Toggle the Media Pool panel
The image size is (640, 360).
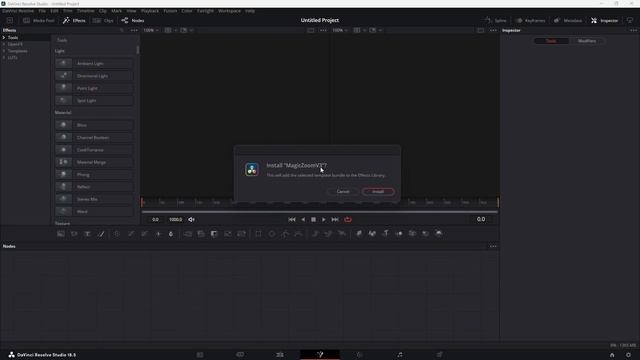pos(39,20)
